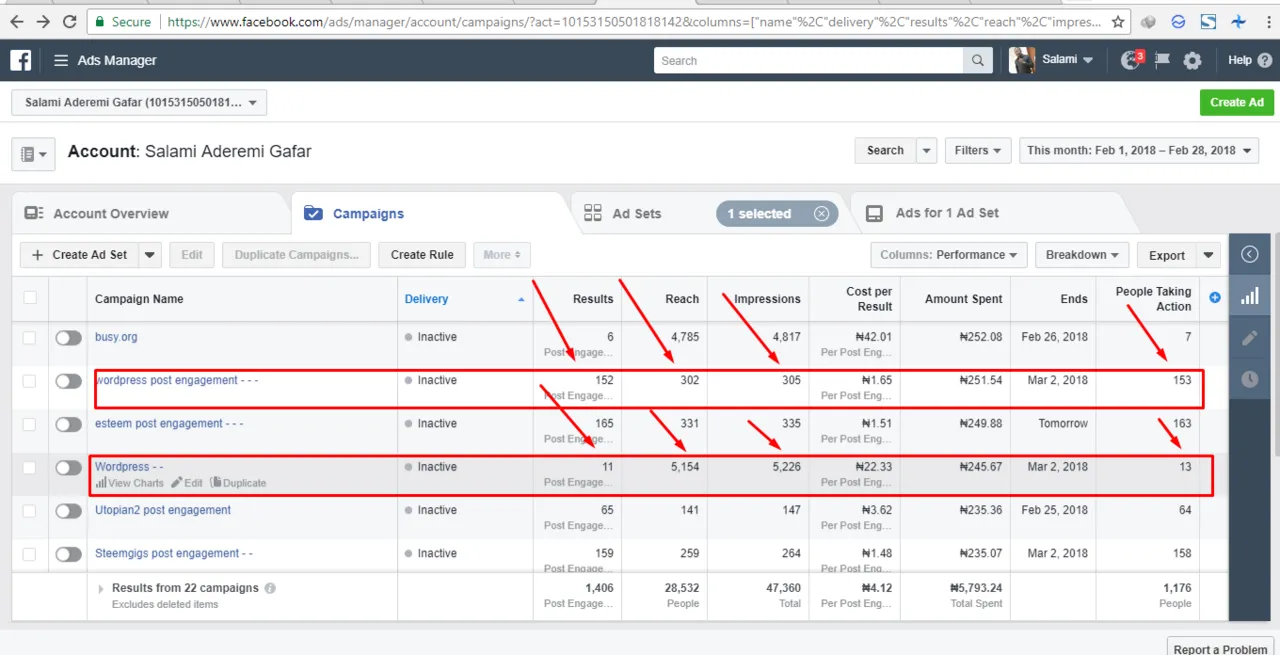
Task: Go back in browser history
Action: click(x=17, y=21)
